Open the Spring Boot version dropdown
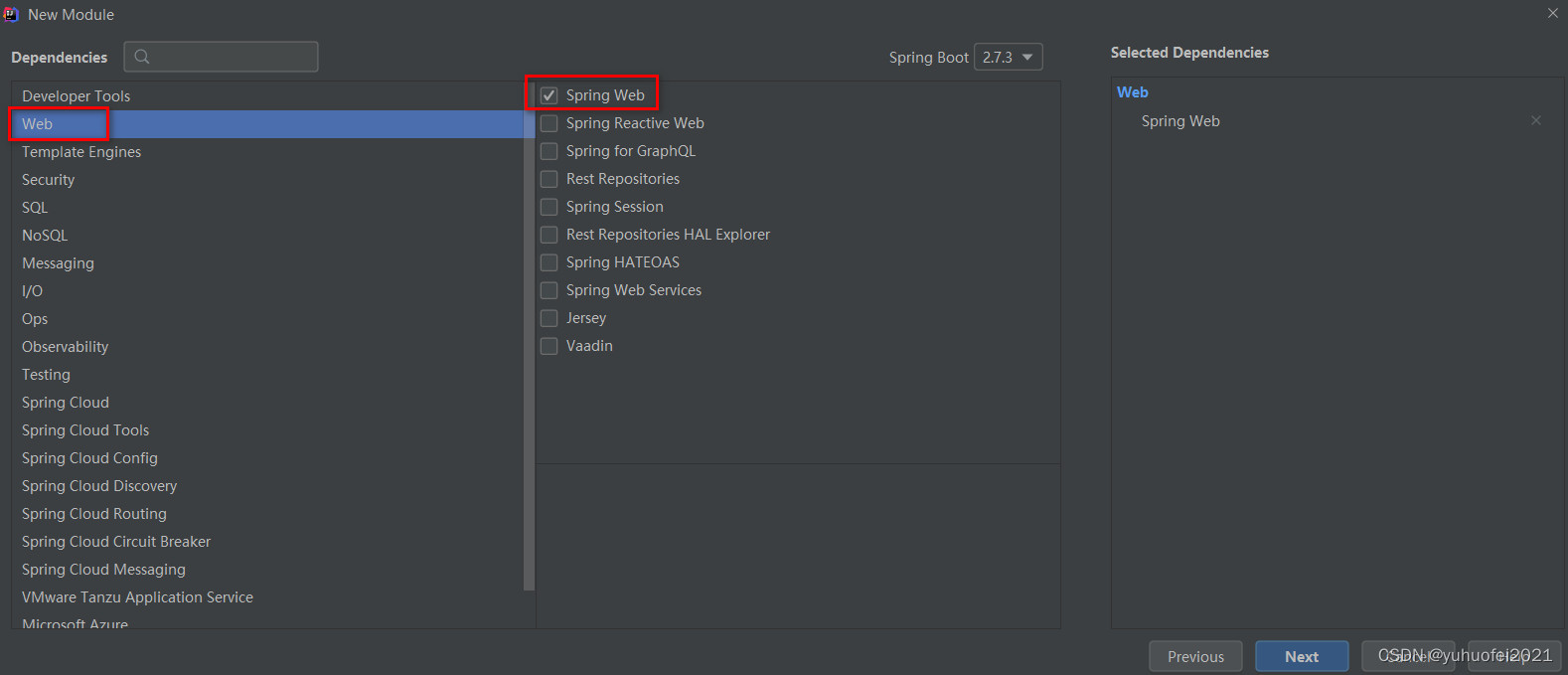The width and height of the screenshot is (1568, 675). click(1009, 57)
